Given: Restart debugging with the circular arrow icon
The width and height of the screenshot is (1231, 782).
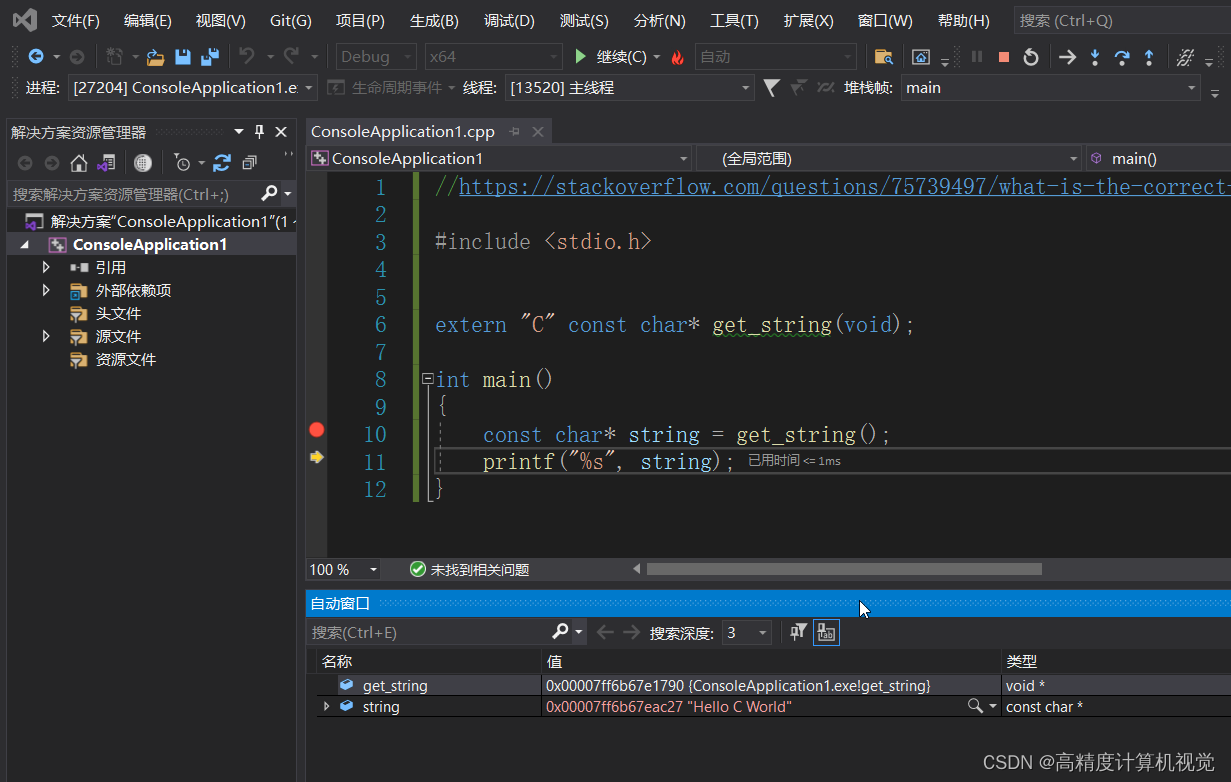Looking at the screenshot, I should pos(1031,57).
